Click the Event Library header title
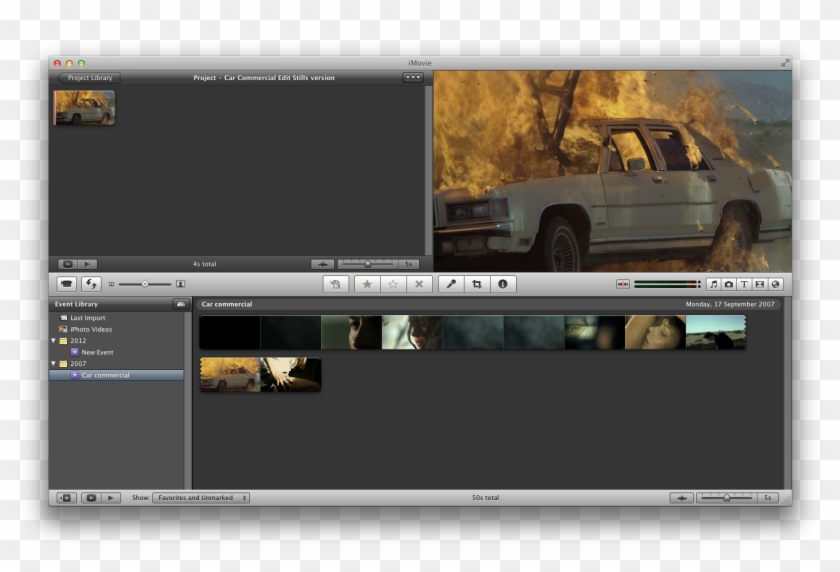The width and height of the screenshot is (840, 572). 76,304
